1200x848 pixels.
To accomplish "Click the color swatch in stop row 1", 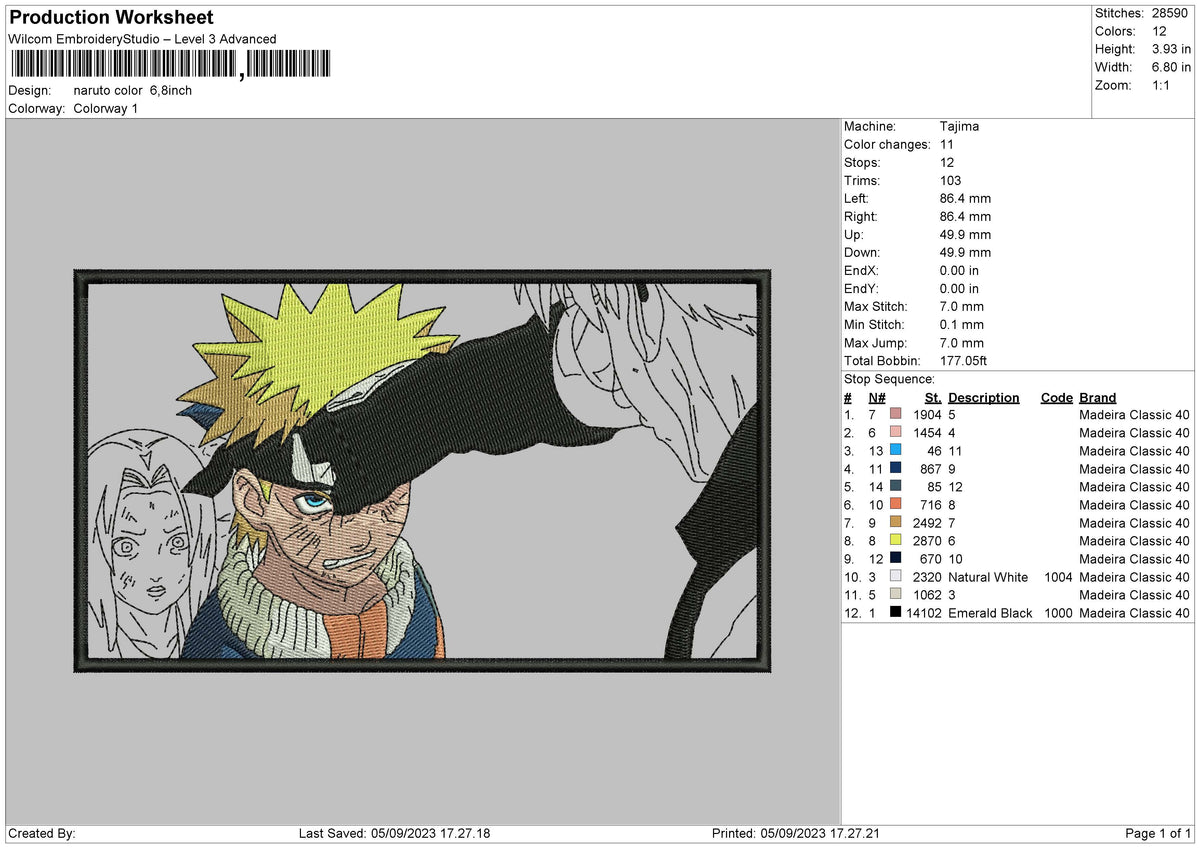I will [x=895, y=415].
